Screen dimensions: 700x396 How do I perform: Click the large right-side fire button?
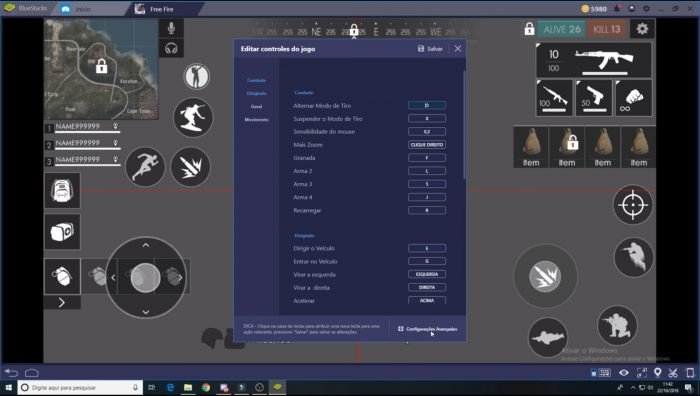pos(545,276)
